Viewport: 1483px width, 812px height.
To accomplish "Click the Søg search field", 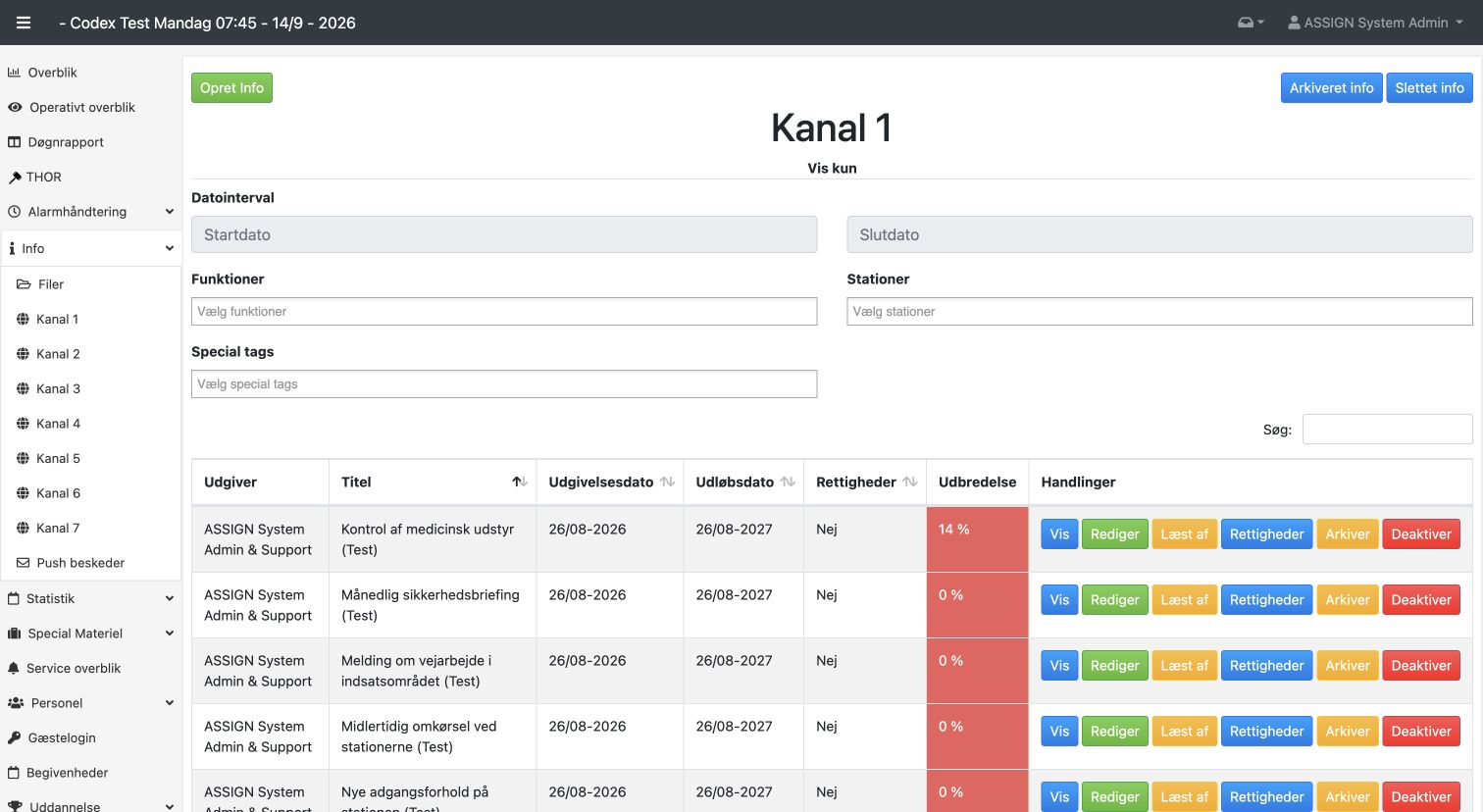I will click(1387, 430).
